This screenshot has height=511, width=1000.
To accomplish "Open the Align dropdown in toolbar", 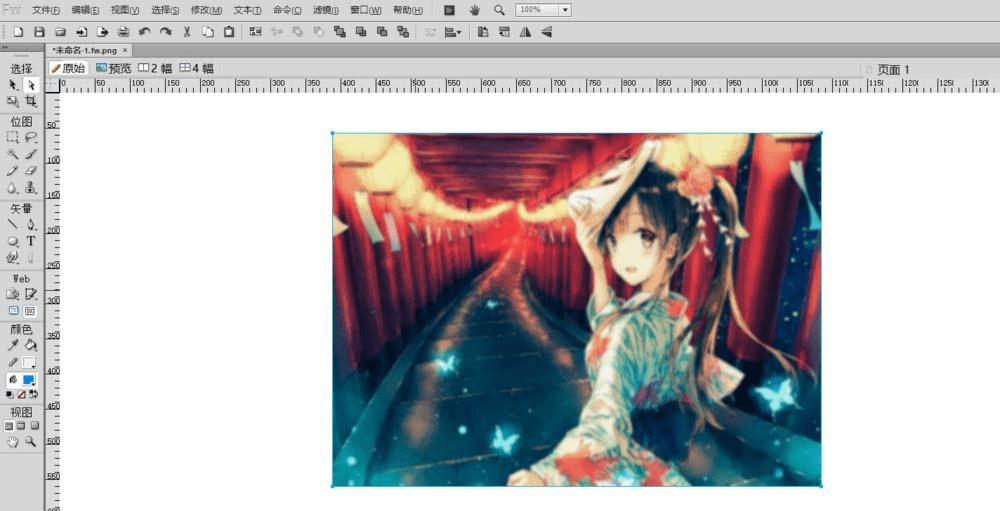I will click(x=453, y=32).
